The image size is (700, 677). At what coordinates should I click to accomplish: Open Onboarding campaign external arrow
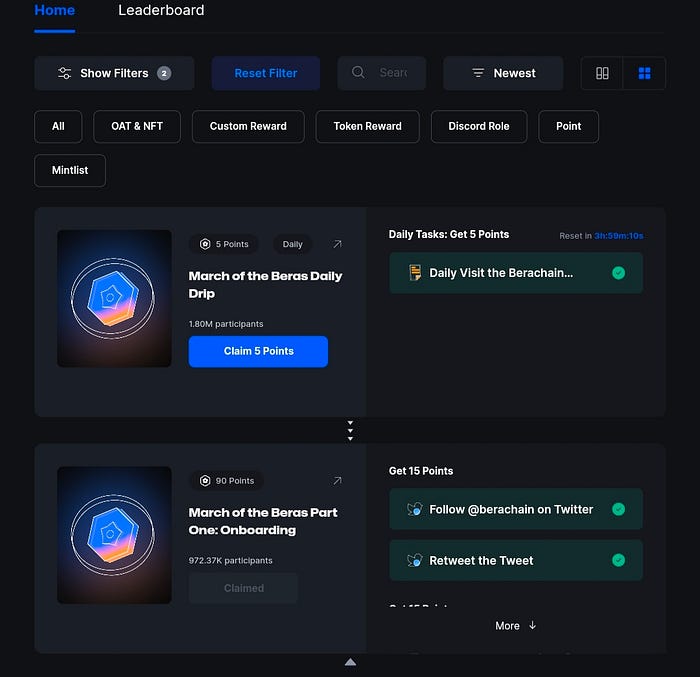pos(338,481)
